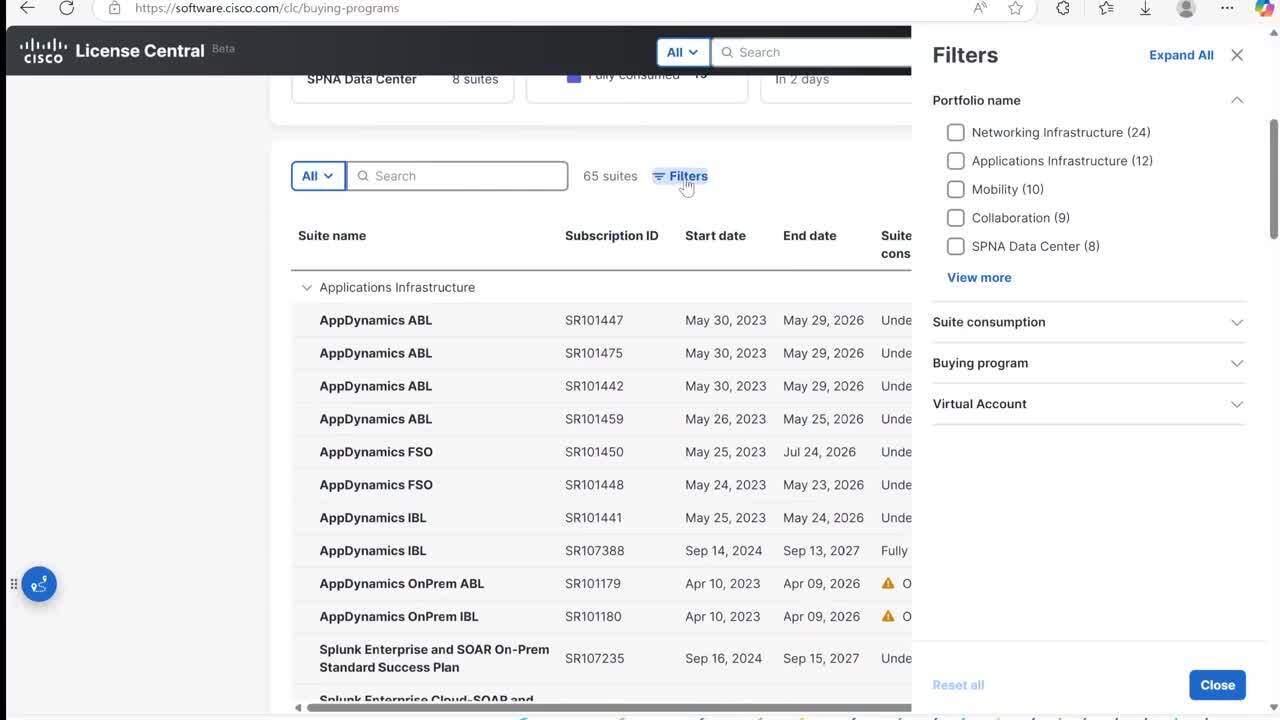
Task: Collapse the Applications Infrastructure group
Action: pos(306,288)
